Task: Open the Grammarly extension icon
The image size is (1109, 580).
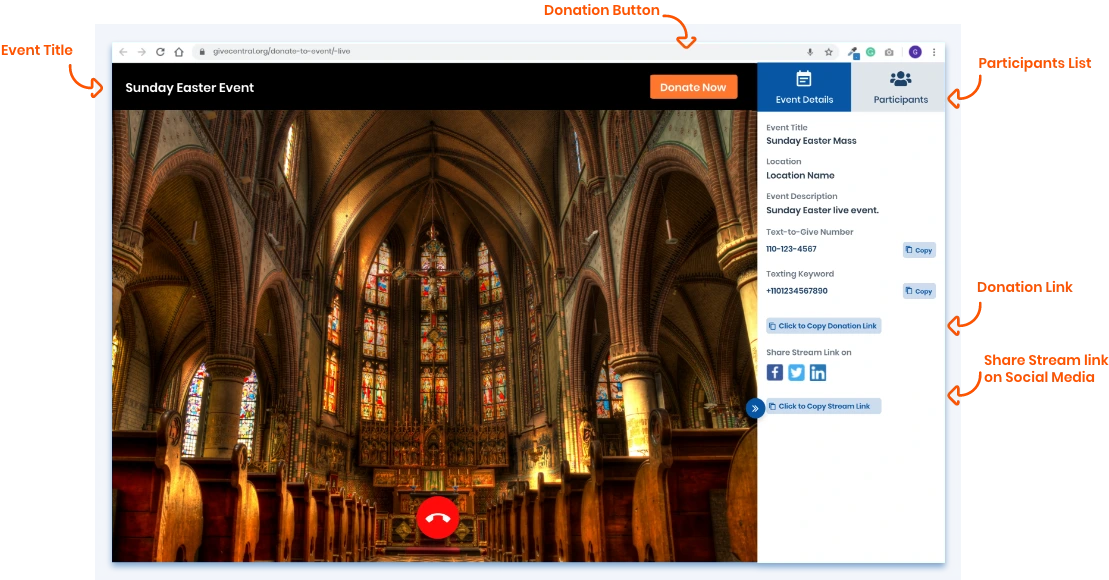Action: pos(870,52)
